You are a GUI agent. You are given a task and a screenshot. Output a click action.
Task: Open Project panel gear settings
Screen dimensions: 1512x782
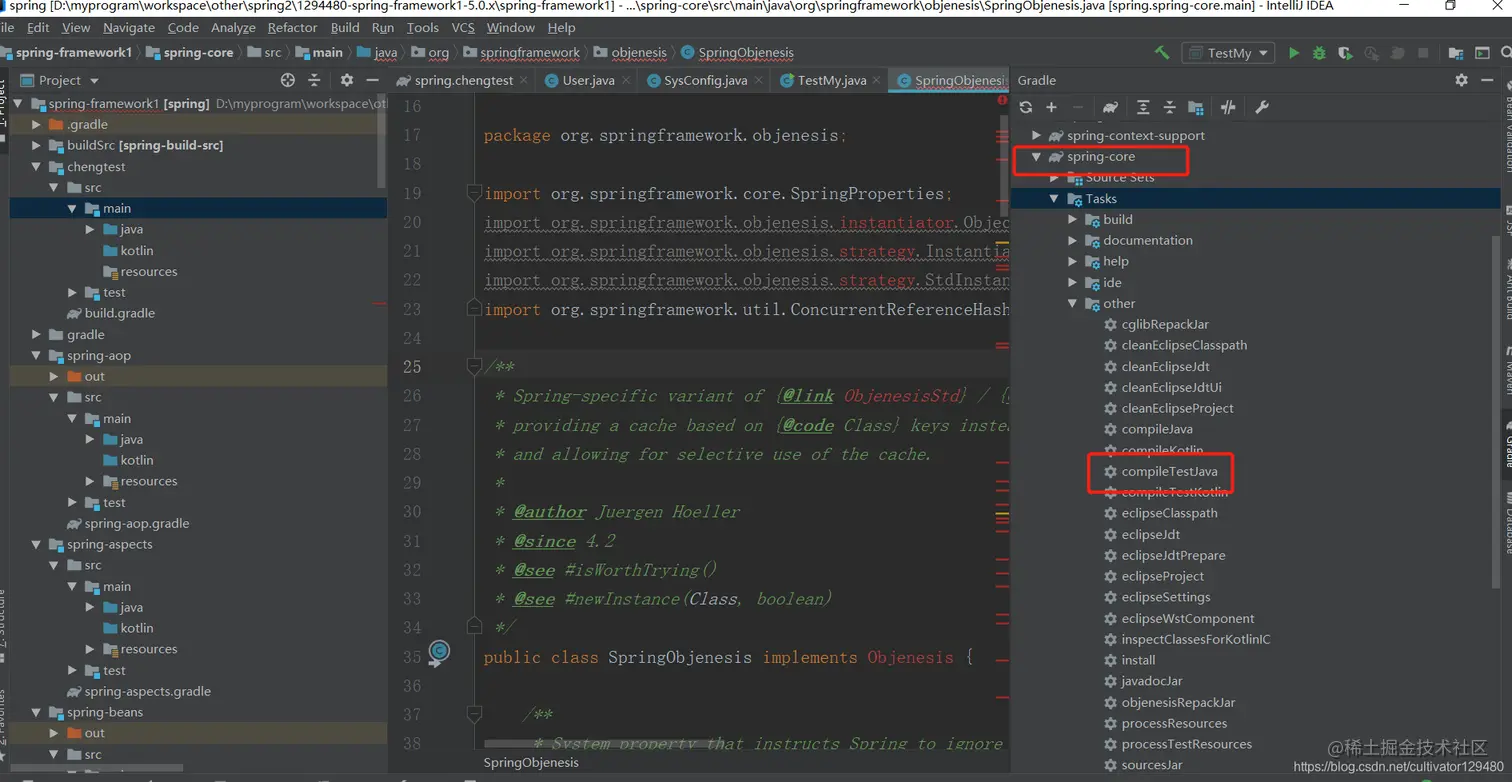(346, 80)
